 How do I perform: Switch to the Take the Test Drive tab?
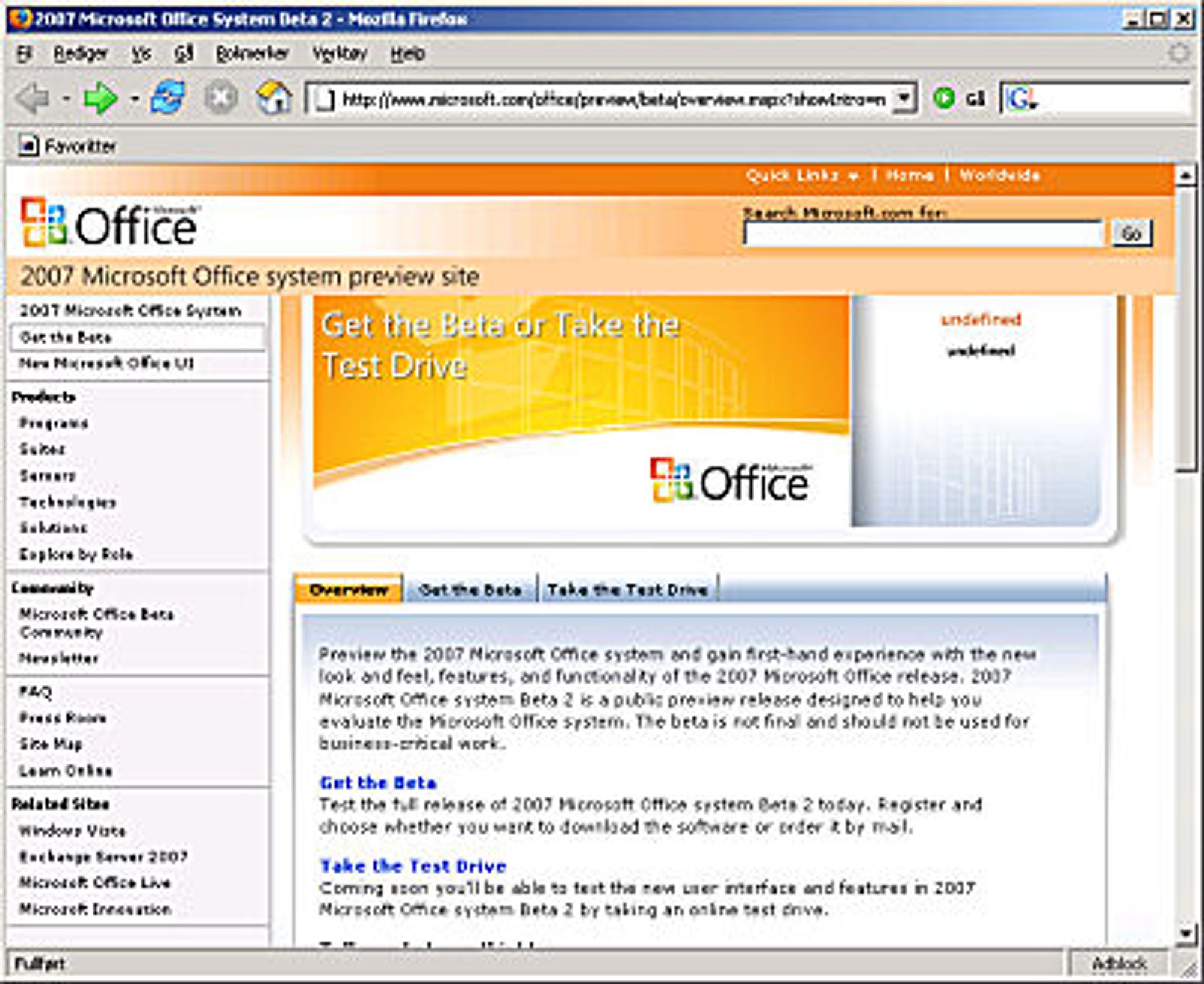(x=628, y=590)
